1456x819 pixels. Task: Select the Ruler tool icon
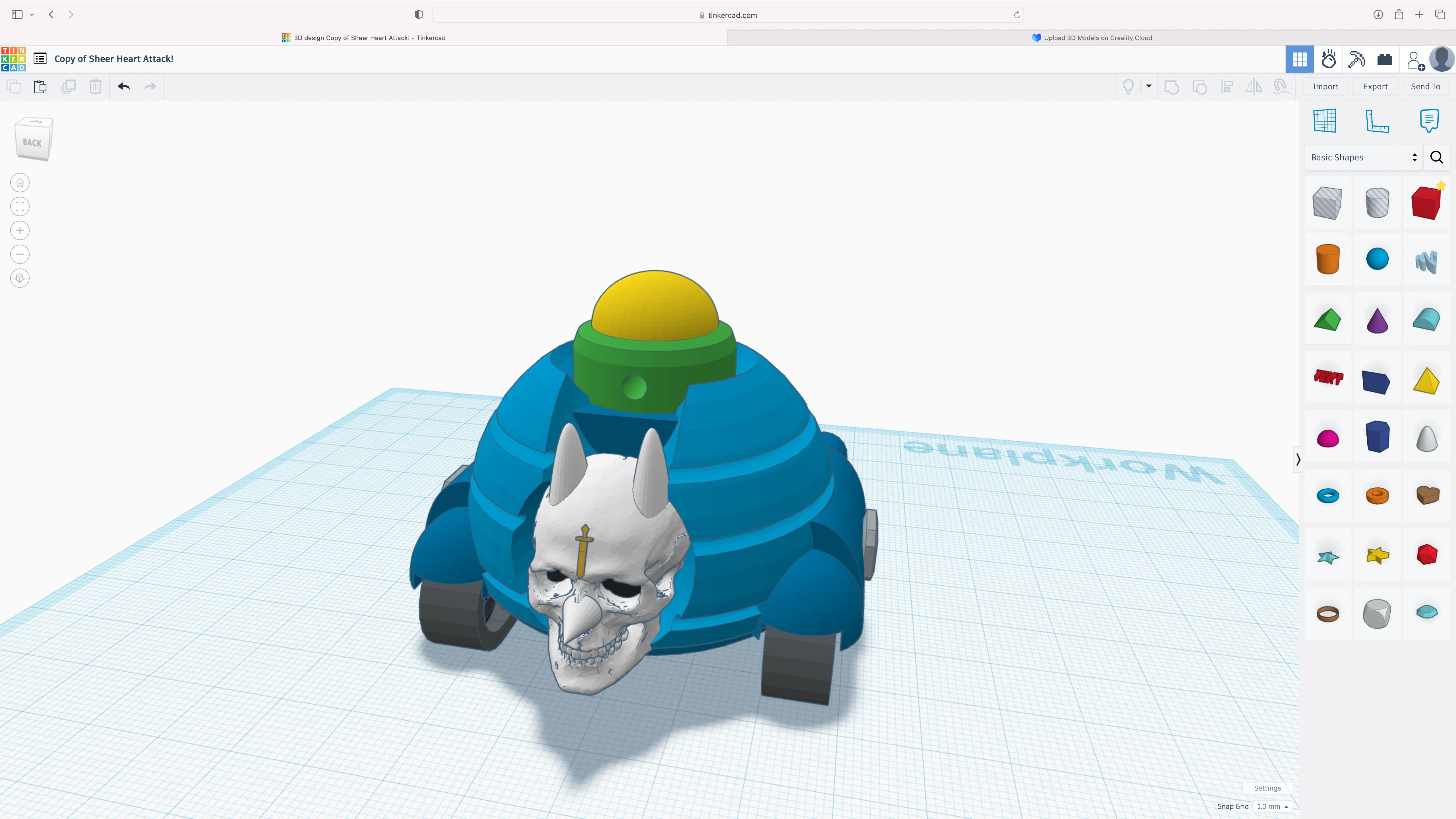pyautogui.click(x=1378, y=121)
